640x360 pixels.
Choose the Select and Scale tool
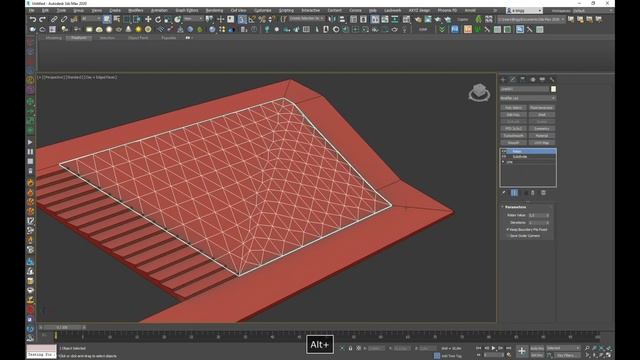pyautogui.click(x=168, y=19)
